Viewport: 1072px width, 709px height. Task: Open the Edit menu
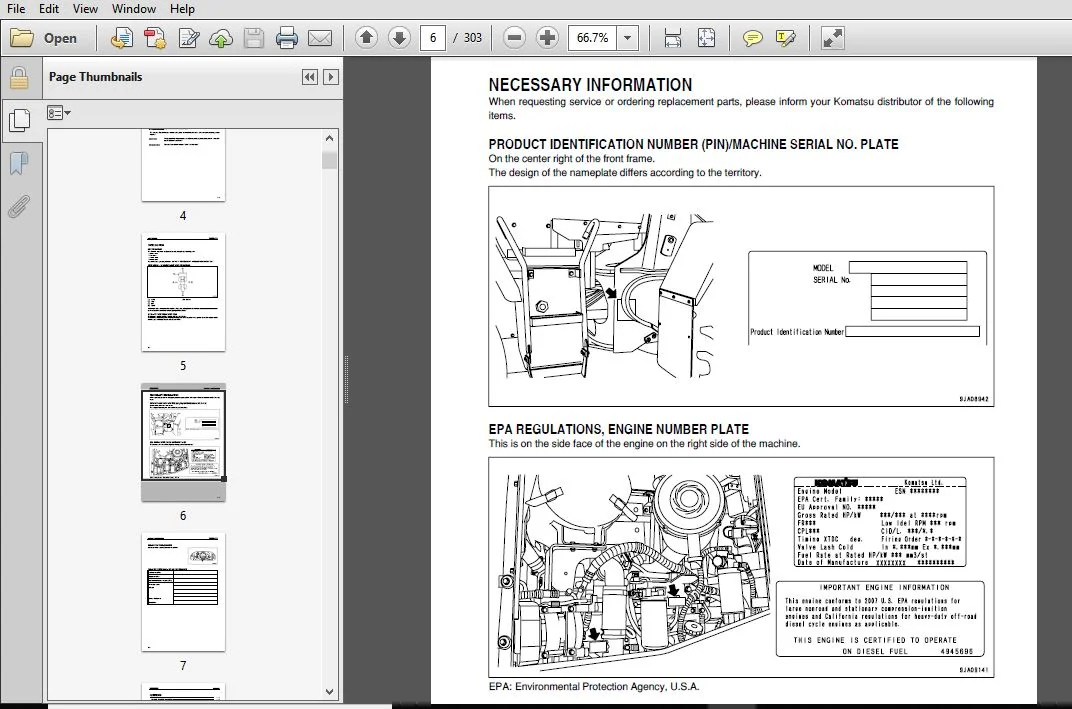(x=49, y=9)
